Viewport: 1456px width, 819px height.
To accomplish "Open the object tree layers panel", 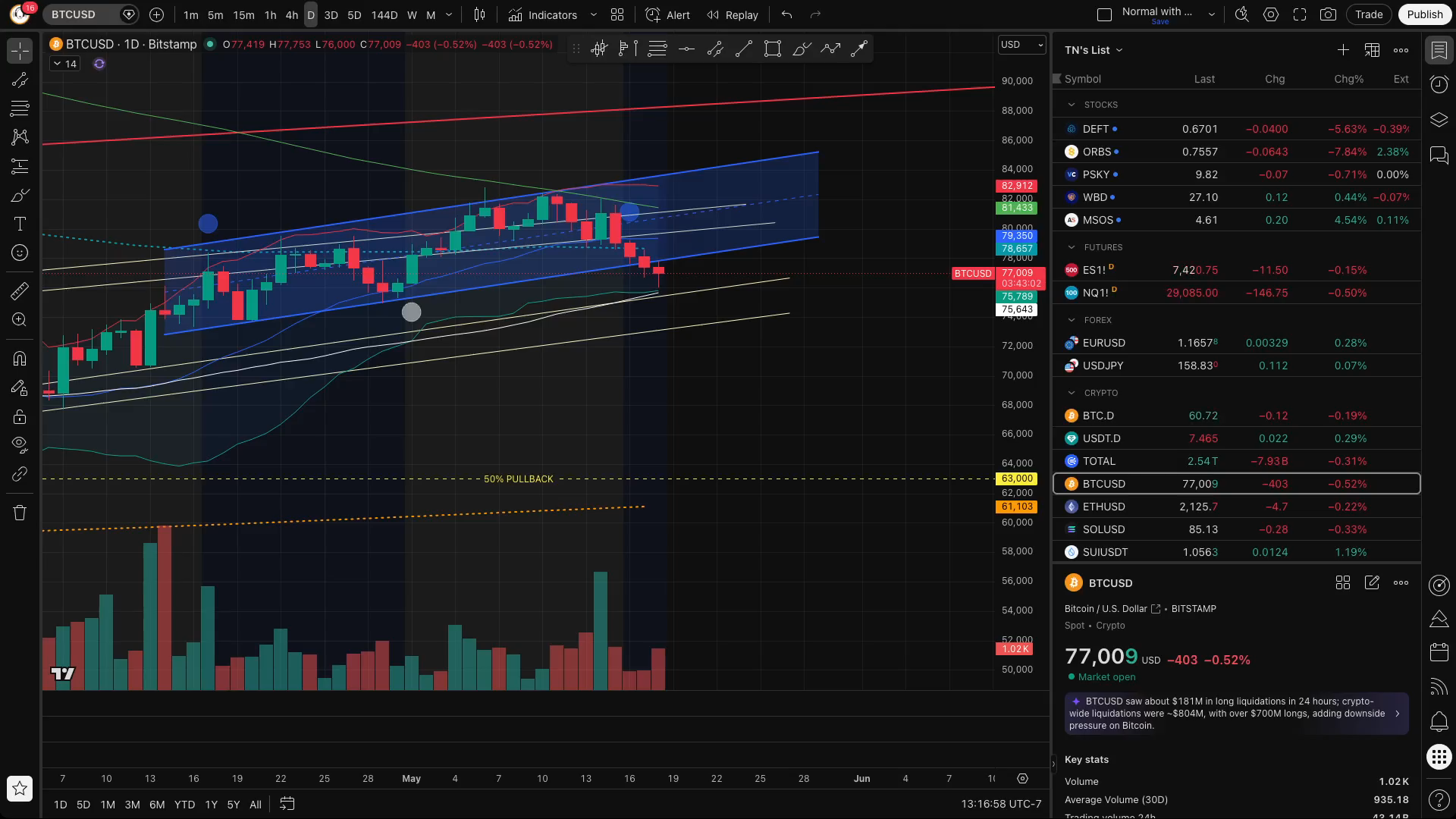I will pyautogui.click(x=1439, y=120).
